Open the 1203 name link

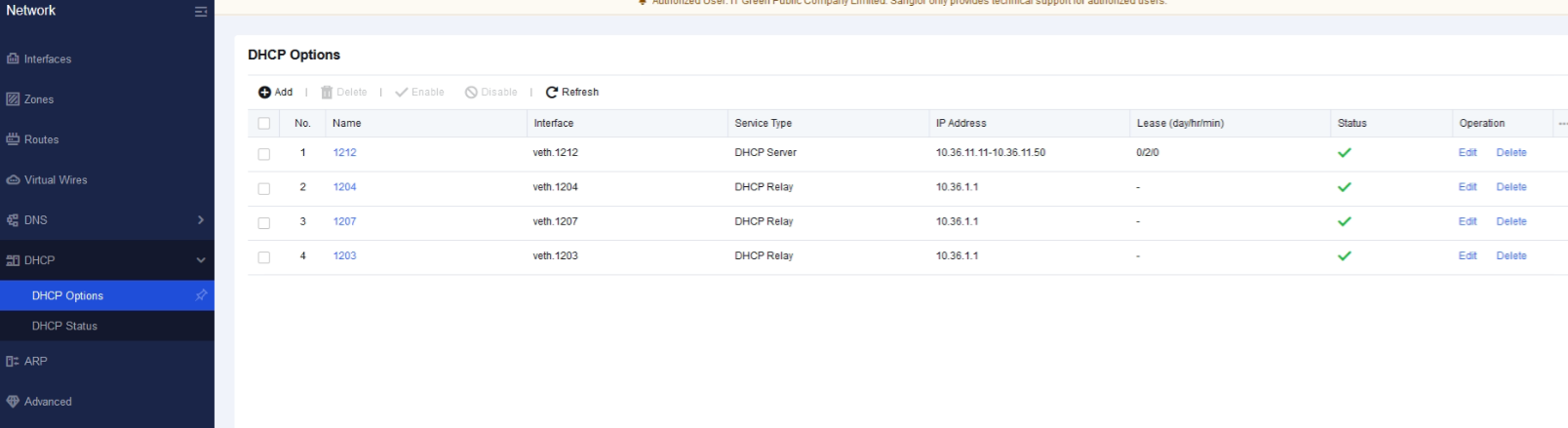(344, 255)
